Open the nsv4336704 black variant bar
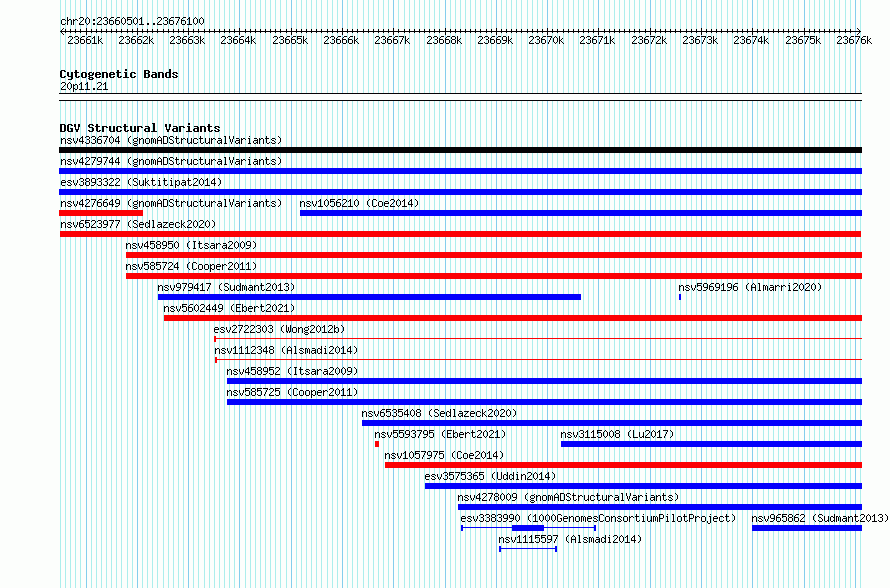890x588 pixels. 460,150
